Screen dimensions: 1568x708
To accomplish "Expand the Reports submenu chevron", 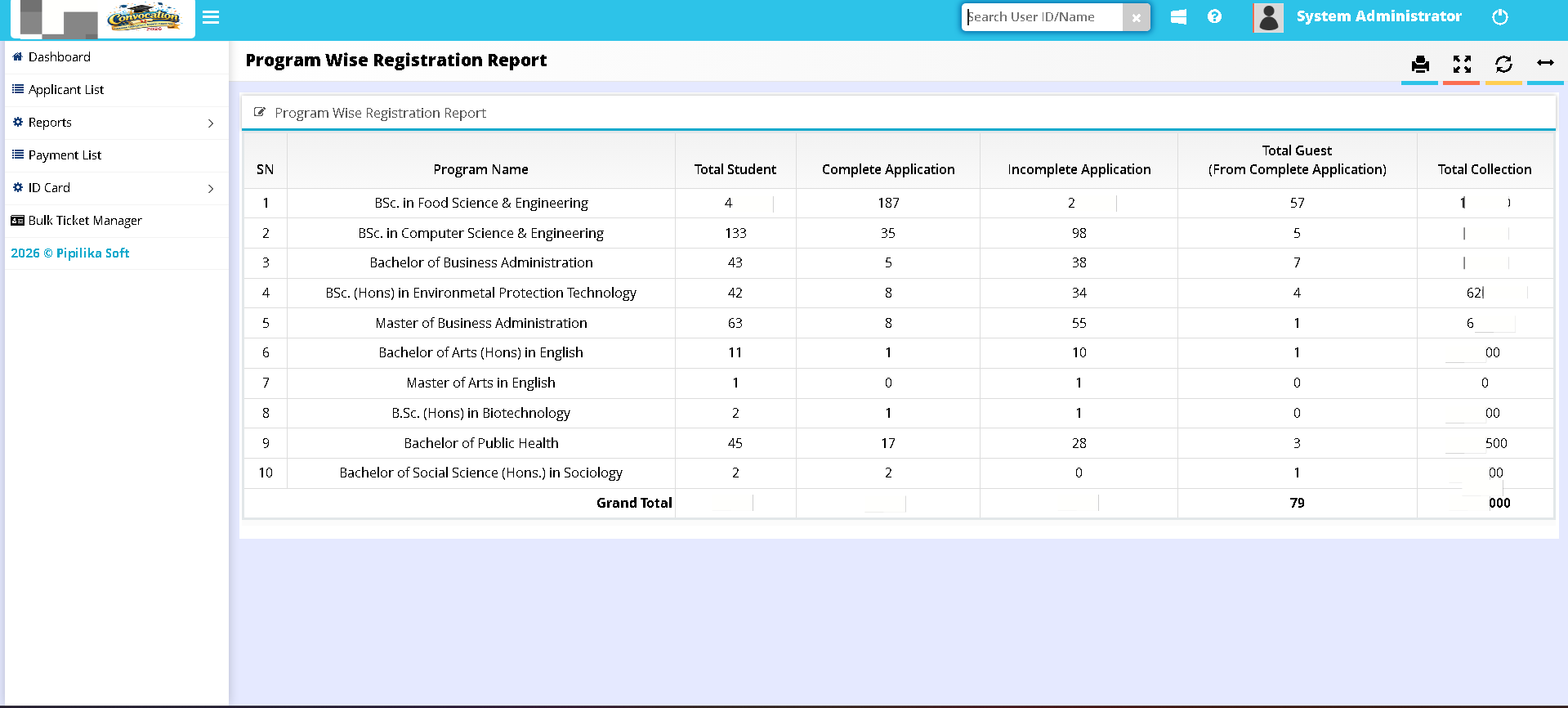I will [211, 123].
